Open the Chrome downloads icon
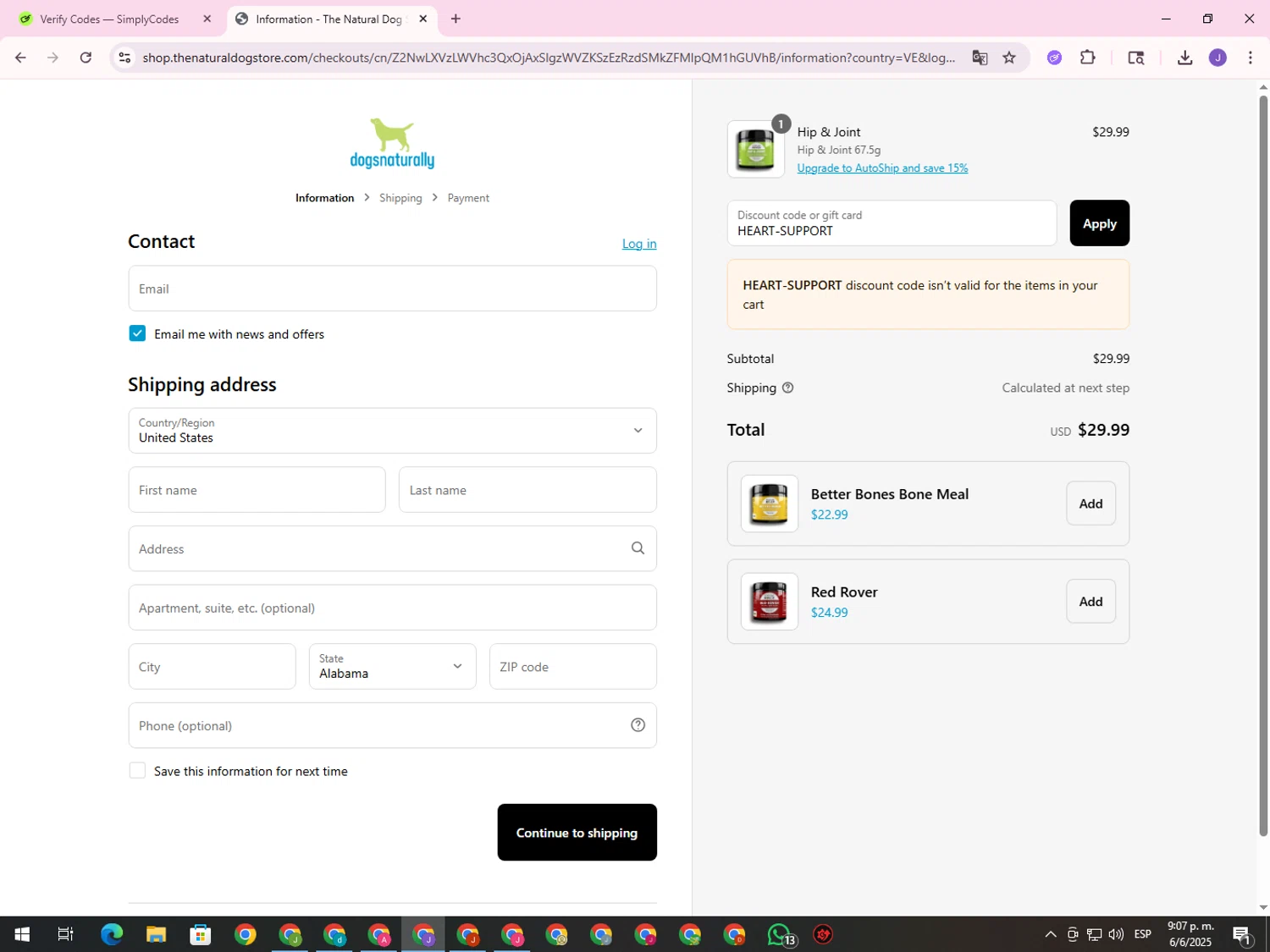Image resolution: width=1270 pixels, height=952 pixels. click(1184, 58)
